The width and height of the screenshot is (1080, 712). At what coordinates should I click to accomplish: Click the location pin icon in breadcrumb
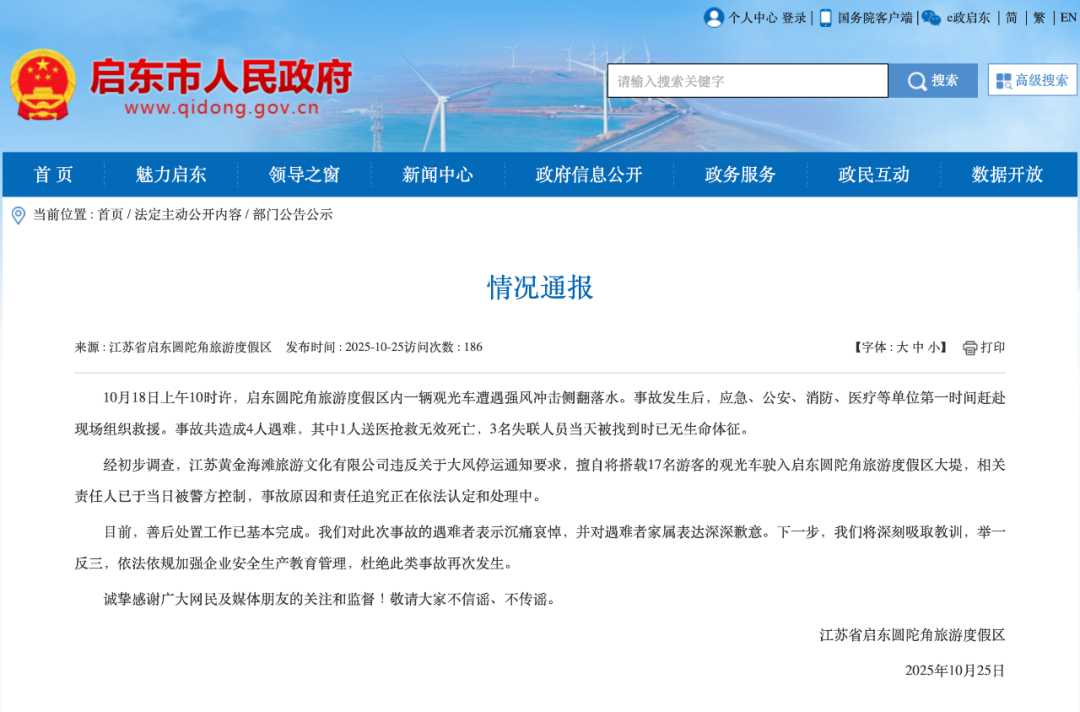coord(18,215)
